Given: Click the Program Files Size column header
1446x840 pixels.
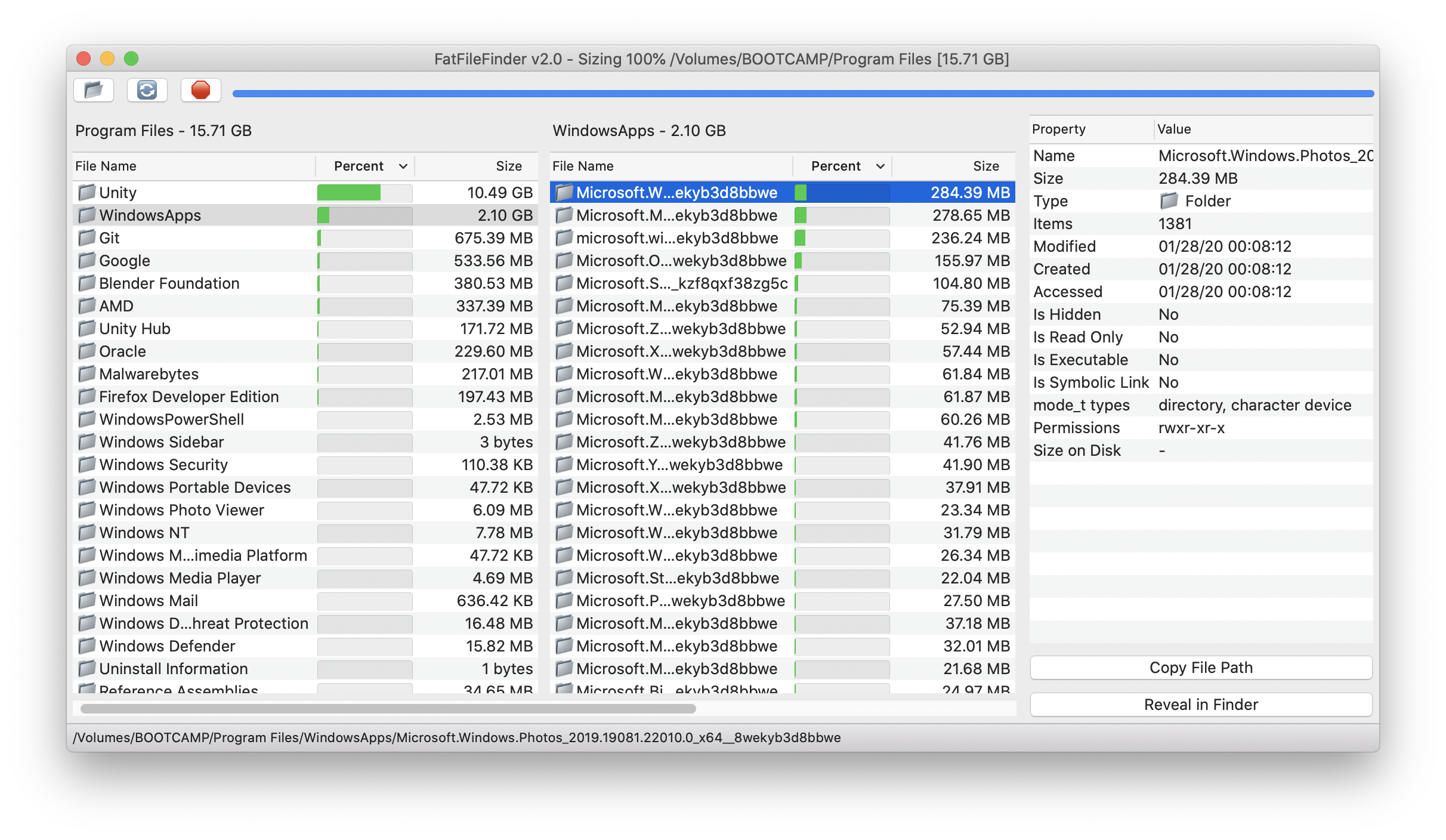Looking at the screenshot, I should (477, 166).
